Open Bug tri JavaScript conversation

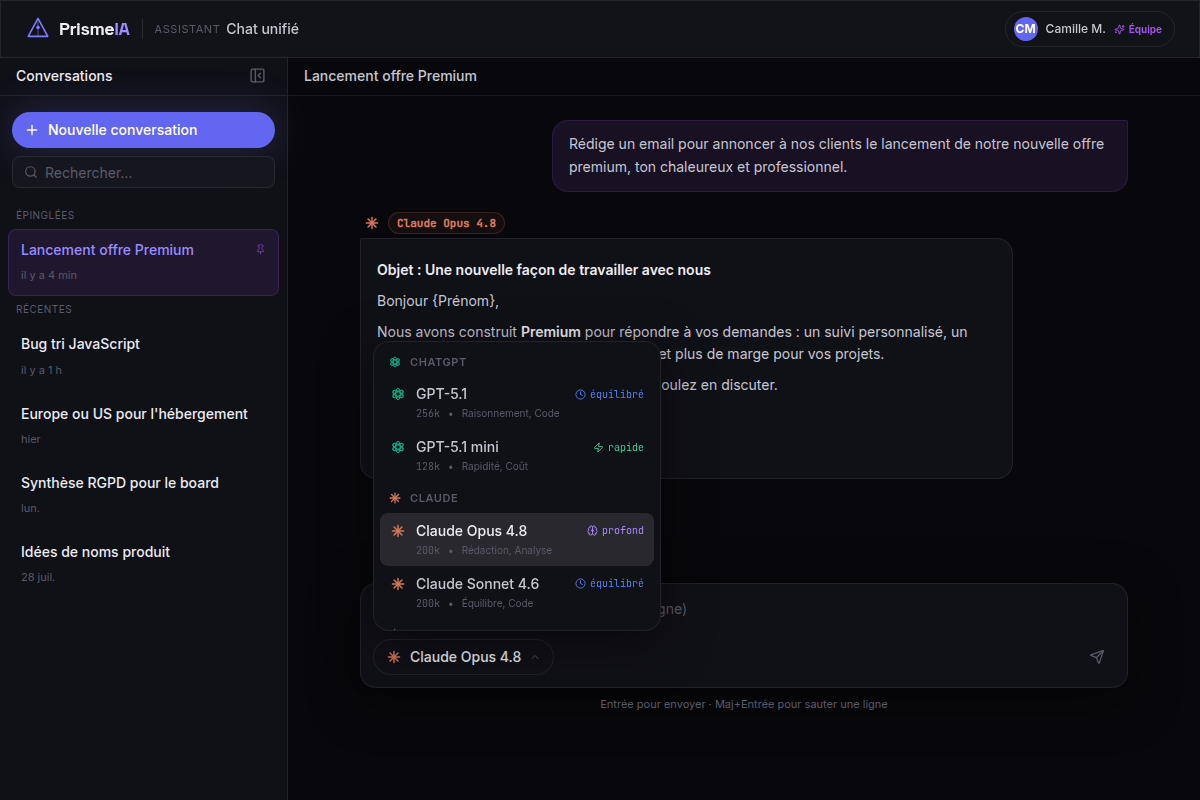[143, 355]
